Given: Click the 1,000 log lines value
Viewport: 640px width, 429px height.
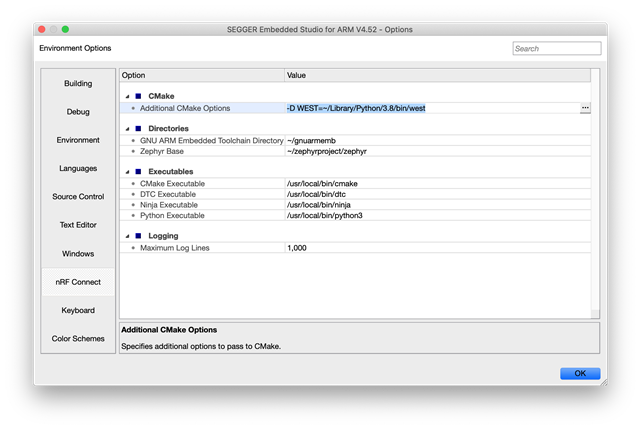Looking at the screenshot, I should point(297,248).
